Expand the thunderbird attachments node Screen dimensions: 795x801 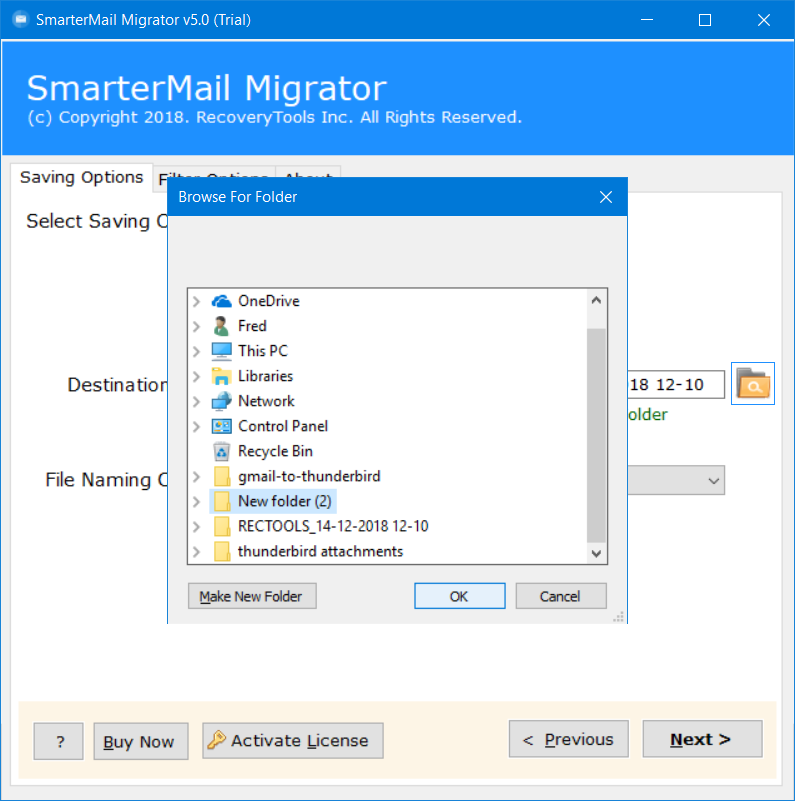(x=197, y=552)
